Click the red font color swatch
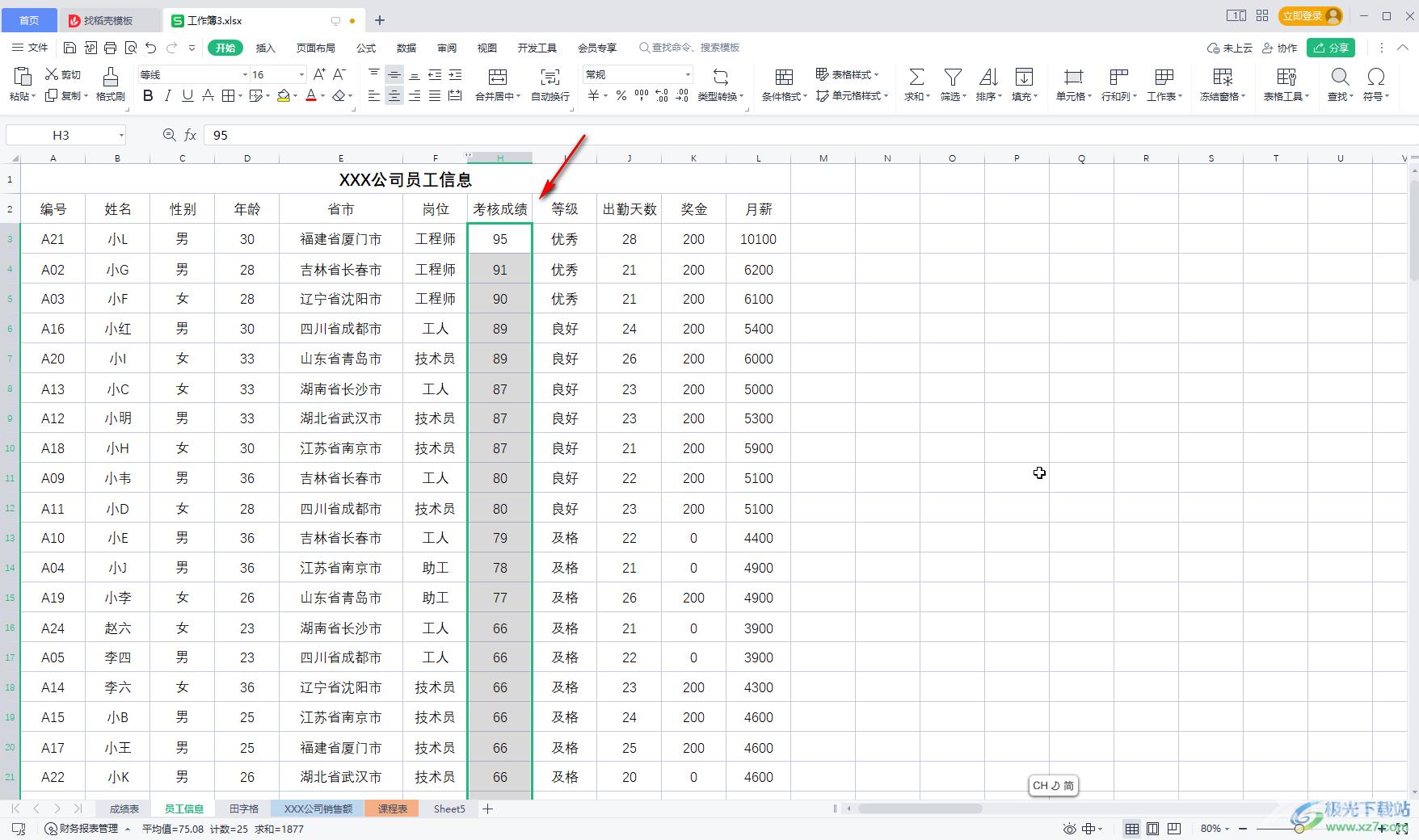This screenshot has width=1419, height=840. click(x=311, y=96)
